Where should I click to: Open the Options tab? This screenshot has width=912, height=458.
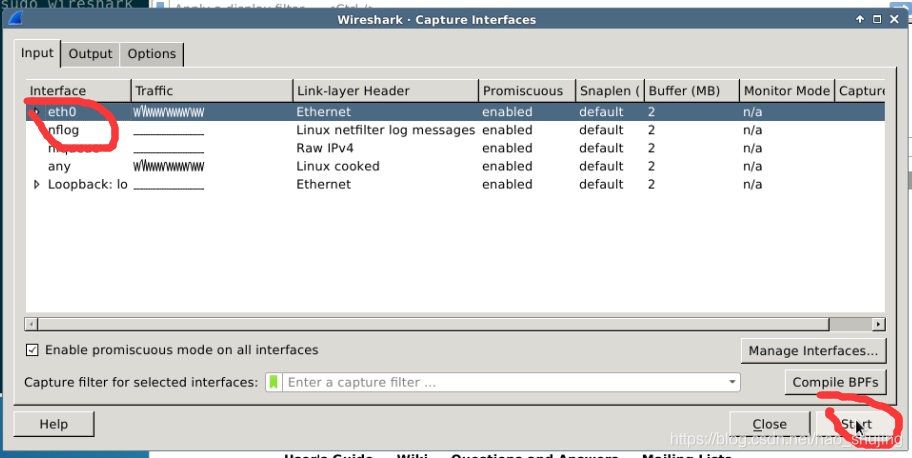coord(151,54)
